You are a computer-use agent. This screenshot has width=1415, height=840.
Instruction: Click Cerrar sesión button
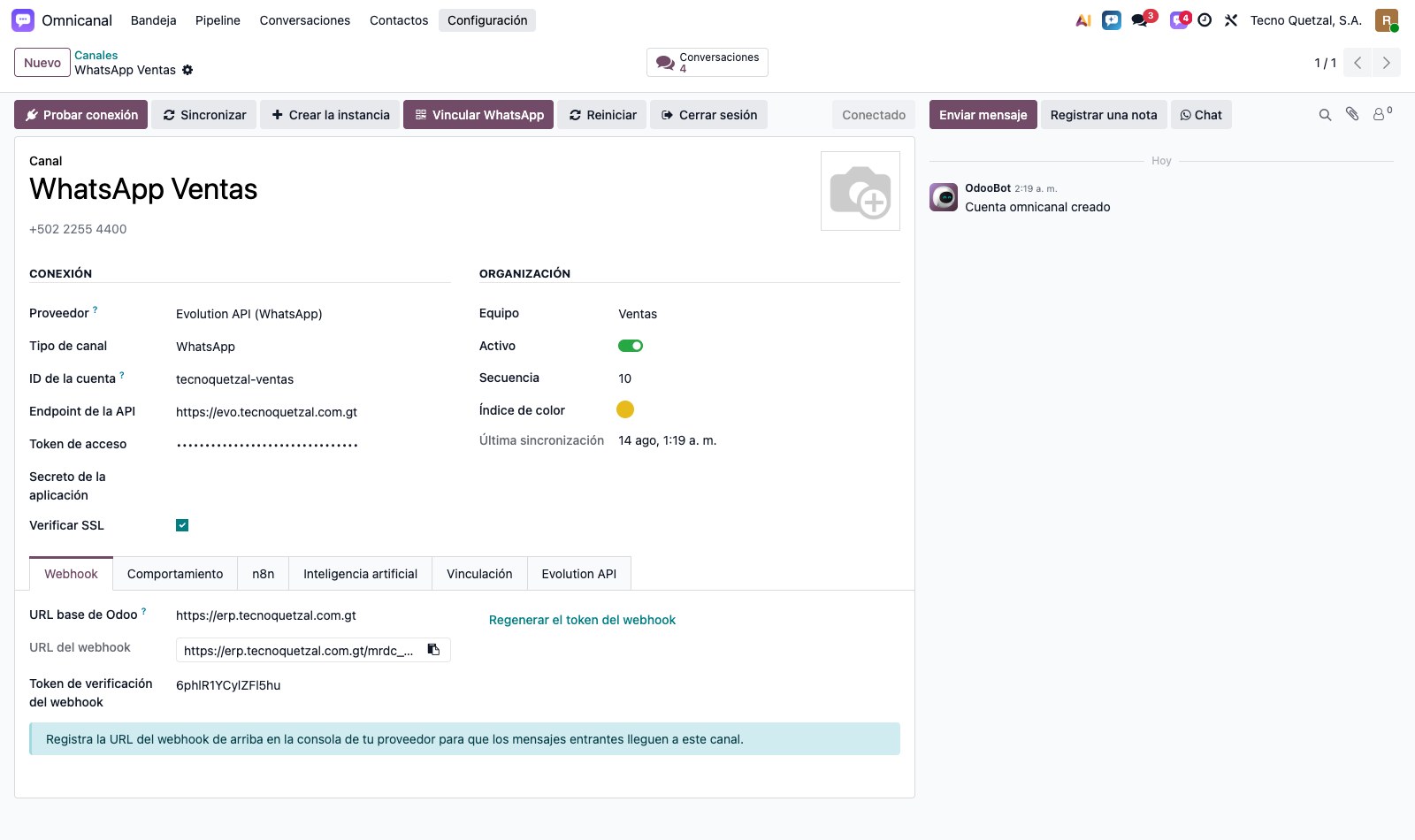(x=708, y=115)
